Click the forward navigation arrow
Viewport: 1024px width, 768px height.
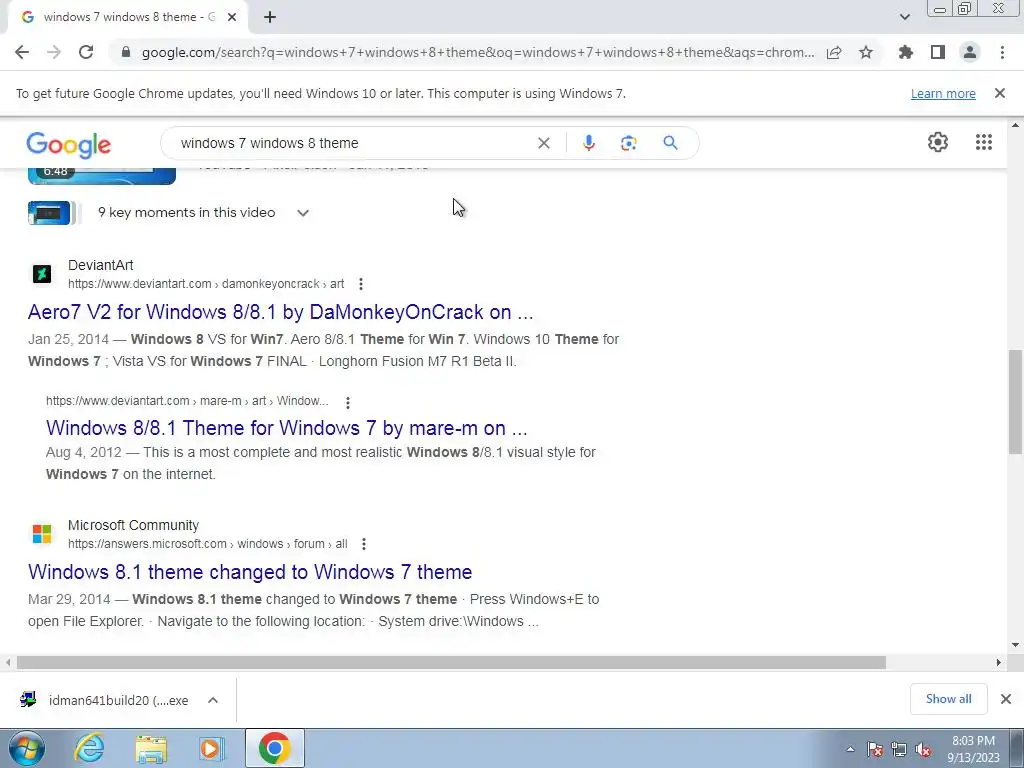54,52
